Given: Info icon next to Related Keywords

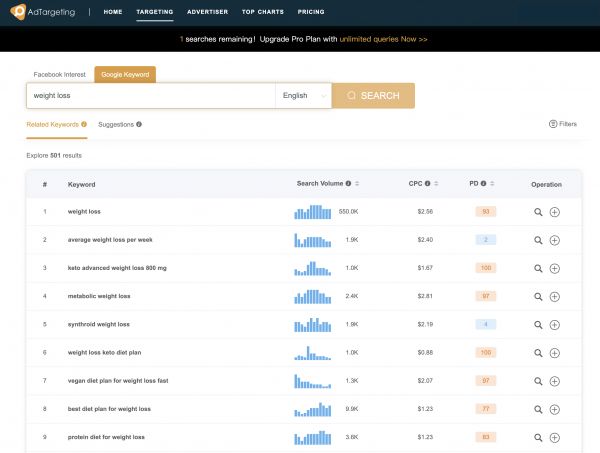Looking at the screenshot, I should point(84,124).
